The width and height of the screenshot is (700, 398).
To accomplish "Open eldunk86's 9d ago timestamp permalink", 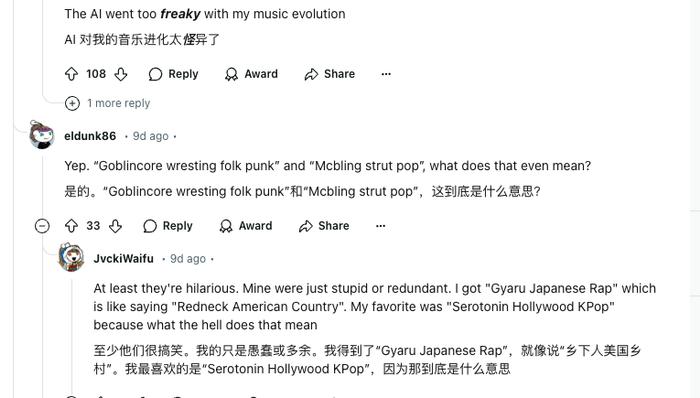I will coord(150,136).
